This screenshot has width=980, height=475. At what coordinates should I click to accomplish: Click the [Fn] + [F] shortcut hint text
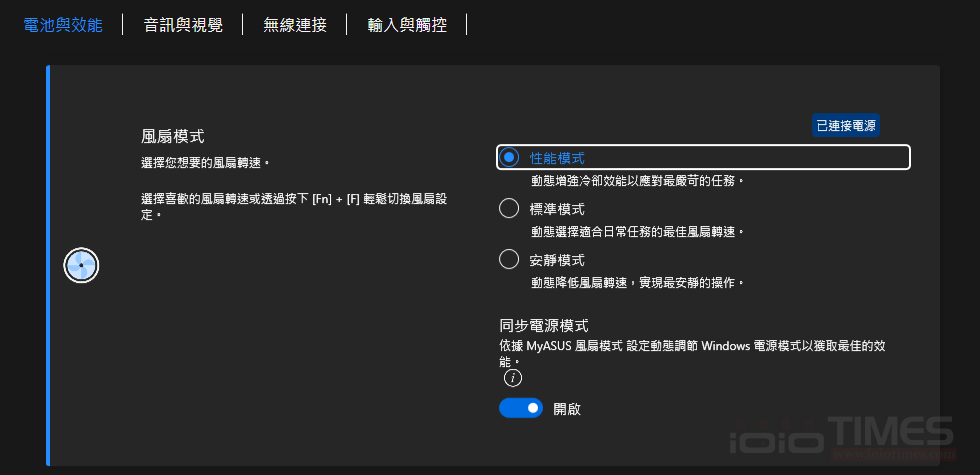tap(293, 199)
